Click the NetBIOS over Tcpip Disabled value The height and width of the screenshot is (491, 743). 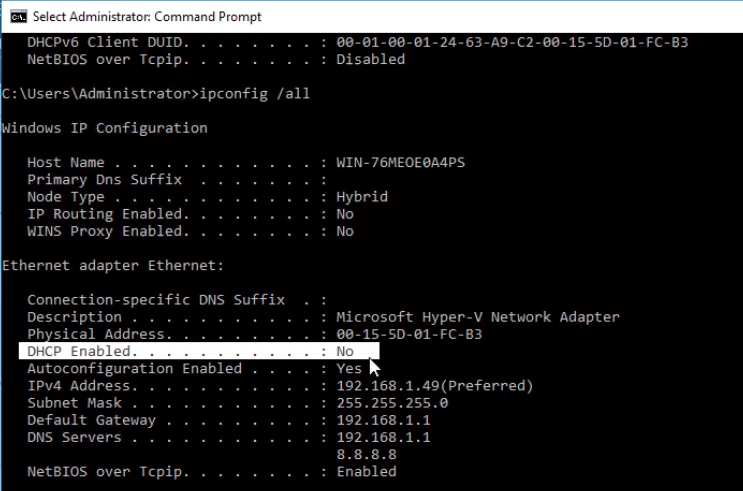(x=371, y=59)
